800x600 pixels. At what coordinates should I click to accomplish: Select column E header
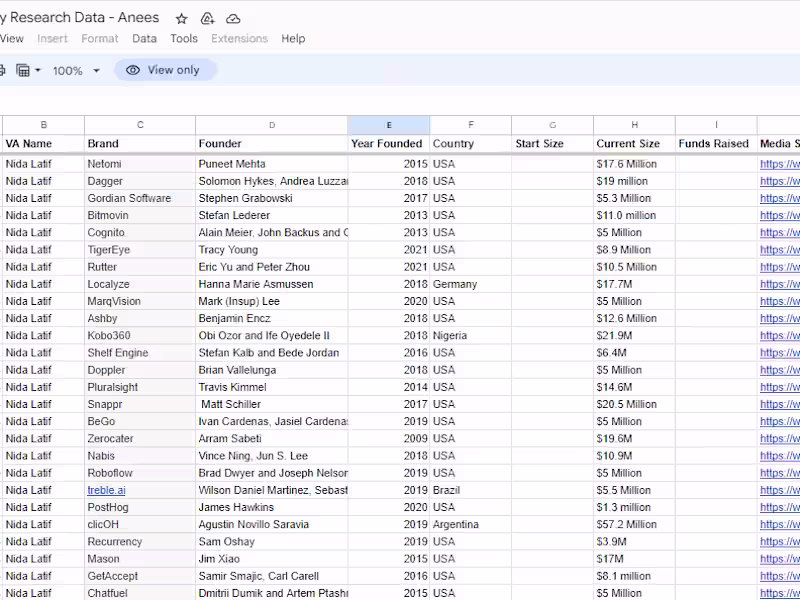(389, 125)
